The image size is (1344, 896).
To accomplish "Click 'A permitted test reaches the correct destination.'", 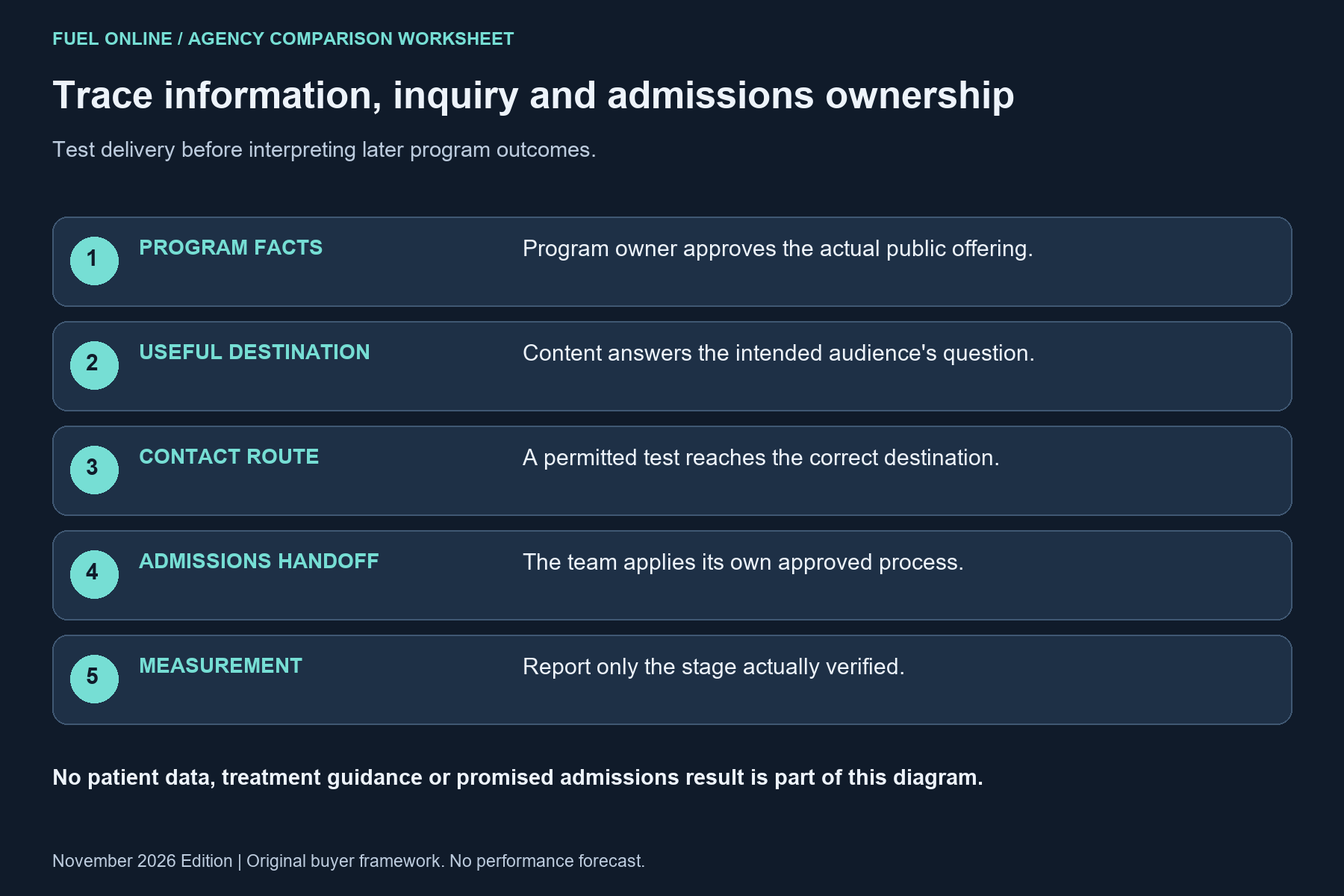I will click(761, 458).
